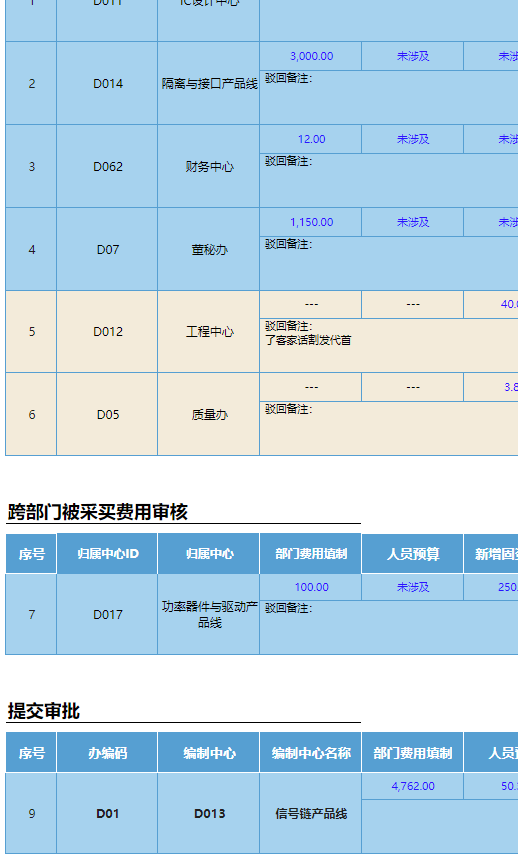Click 未涉及 in the D014 row

(x=413, y=56)
